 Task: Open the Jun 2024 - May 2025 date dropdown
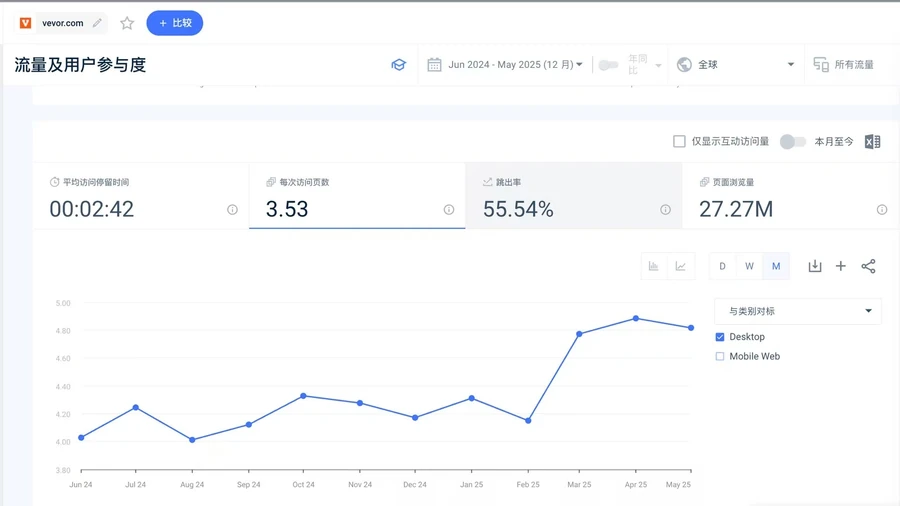point(515,65)
